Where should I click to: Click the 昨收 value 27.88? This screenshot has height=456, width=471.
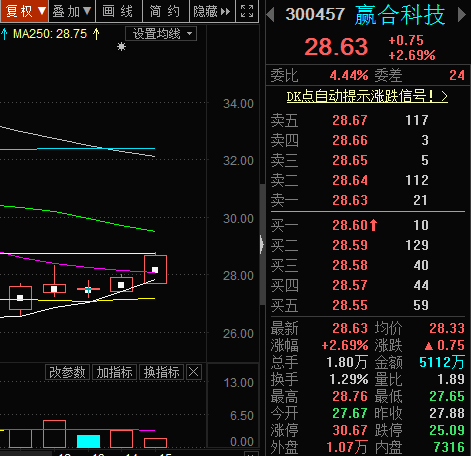[447, 413]
